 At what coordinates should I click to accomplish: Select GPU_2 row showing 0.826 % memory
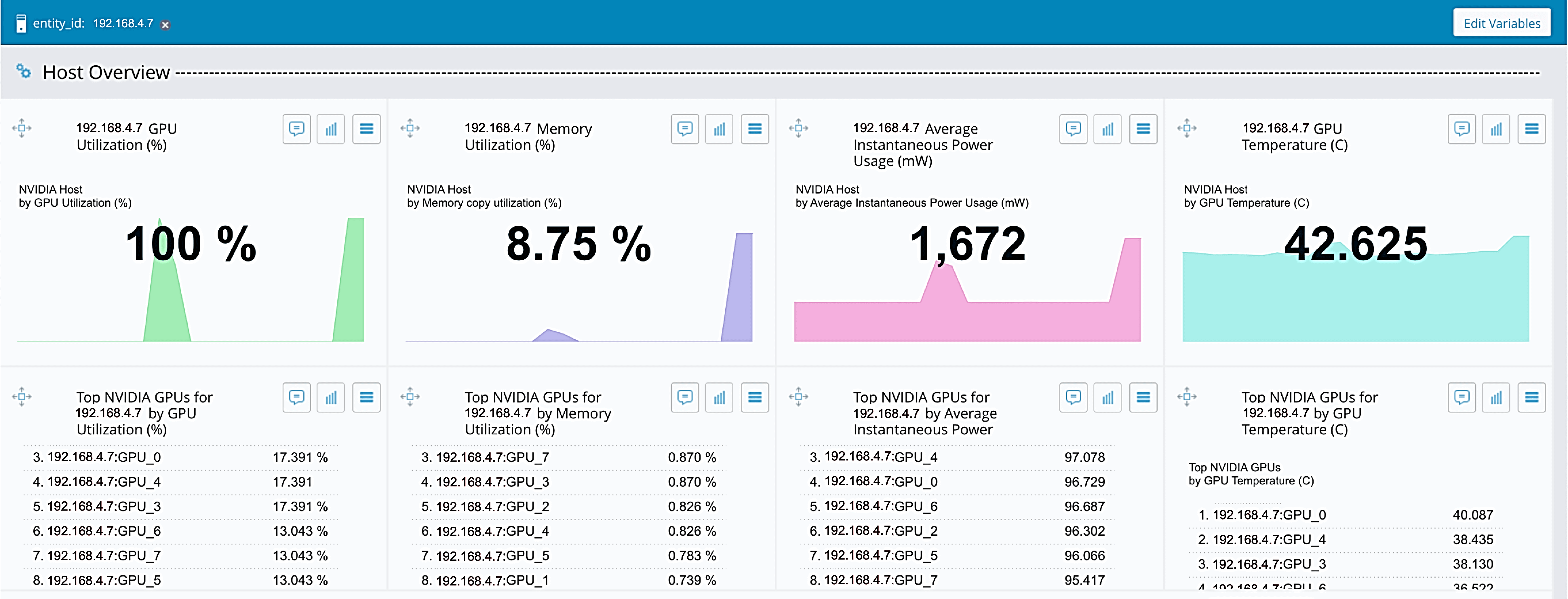pos(568,507)
